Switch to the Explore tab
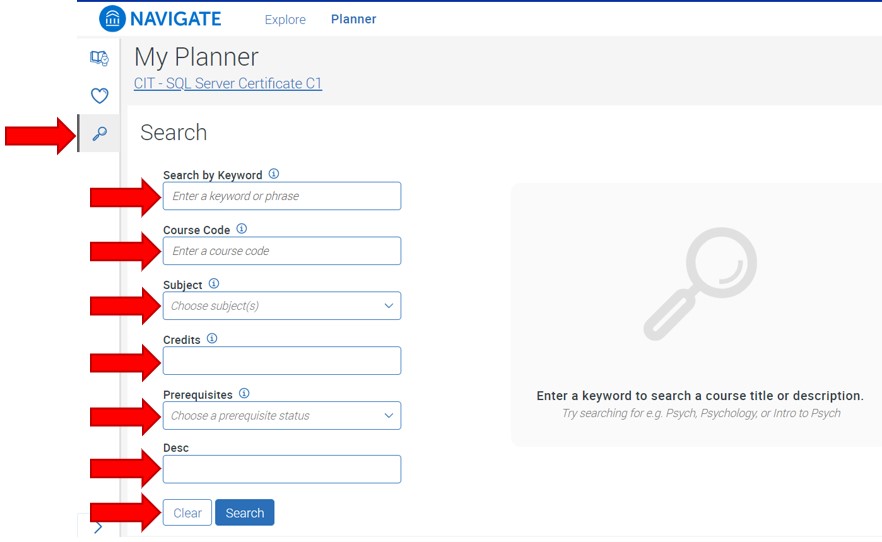Image resolution: width=882 pixels, height=542 pixels. tap(285, 19)
